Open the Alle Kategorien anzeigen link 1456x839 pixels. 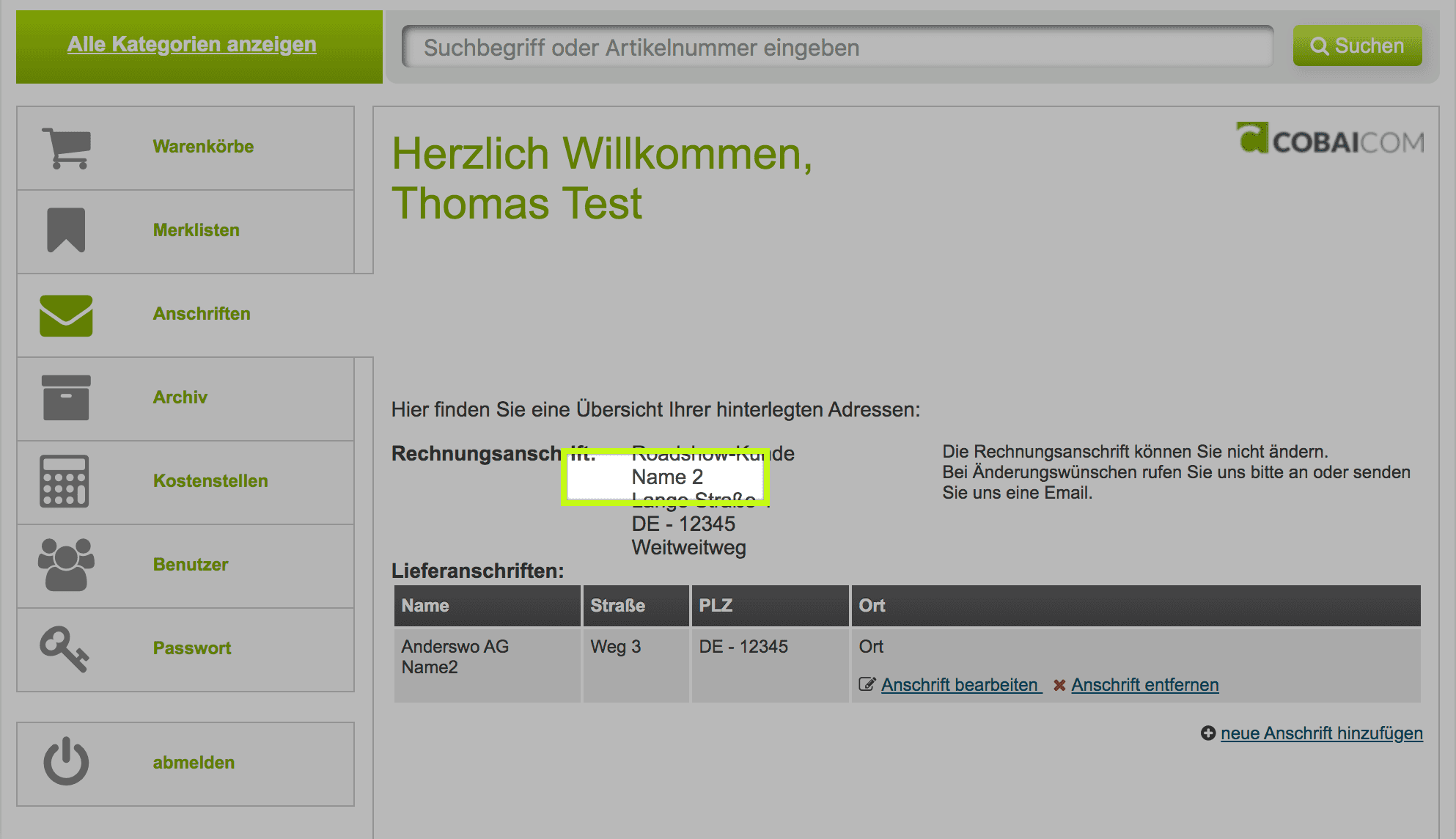[192, 45]
